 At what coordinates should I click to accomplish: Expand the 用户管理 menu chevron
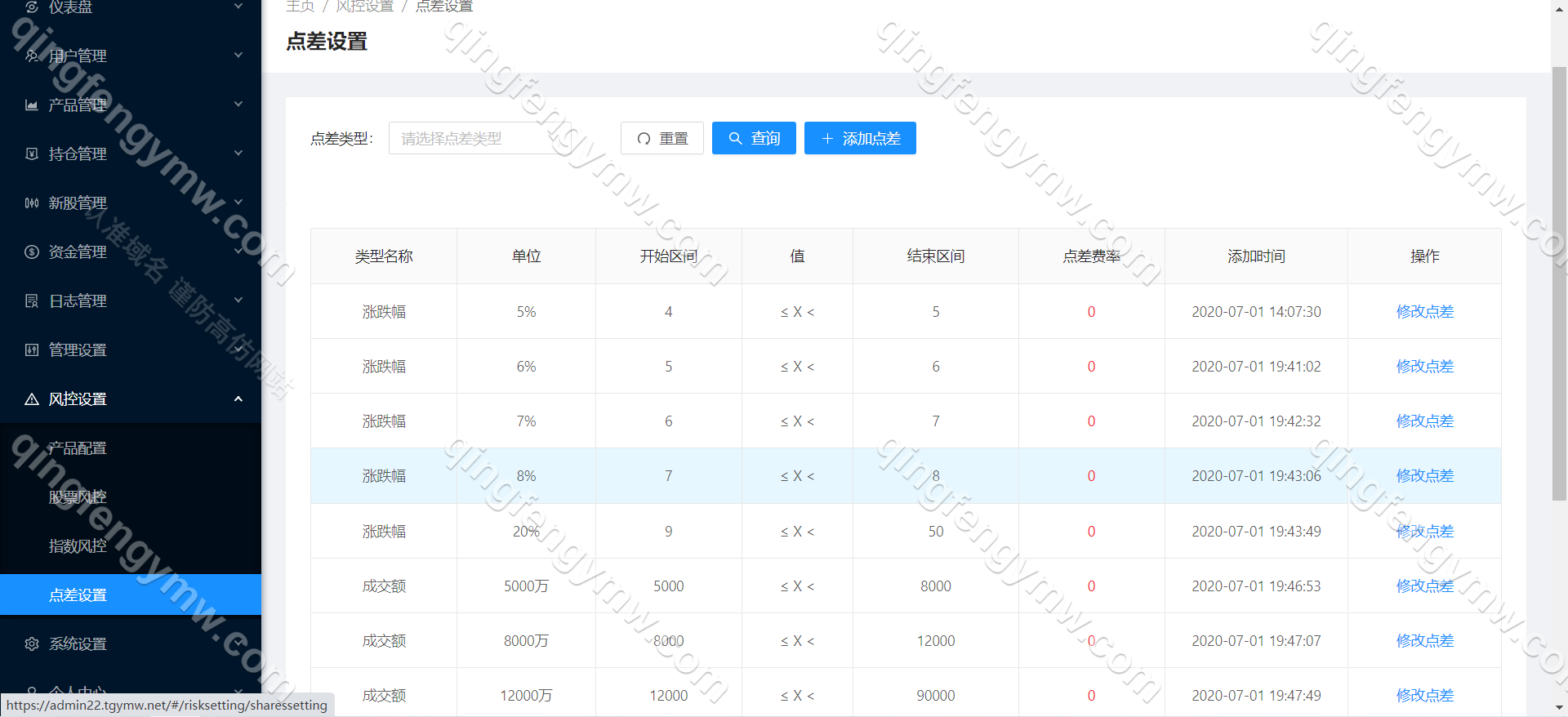coord(238,56)
